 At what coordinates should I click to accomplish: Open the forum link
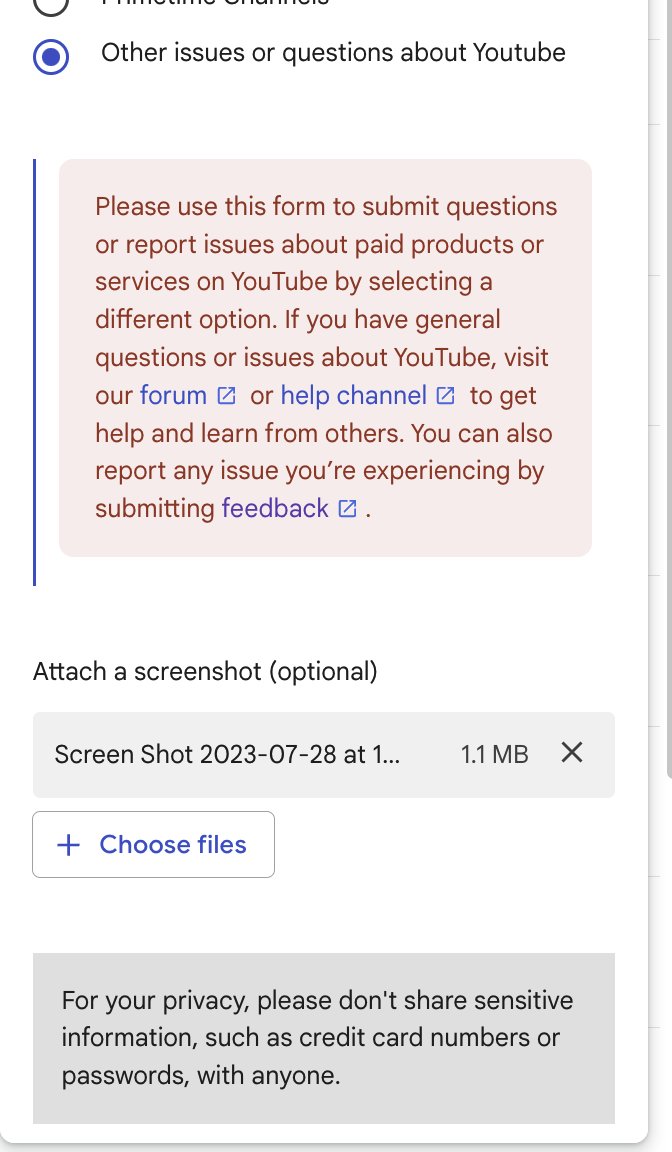click(173, 395)
